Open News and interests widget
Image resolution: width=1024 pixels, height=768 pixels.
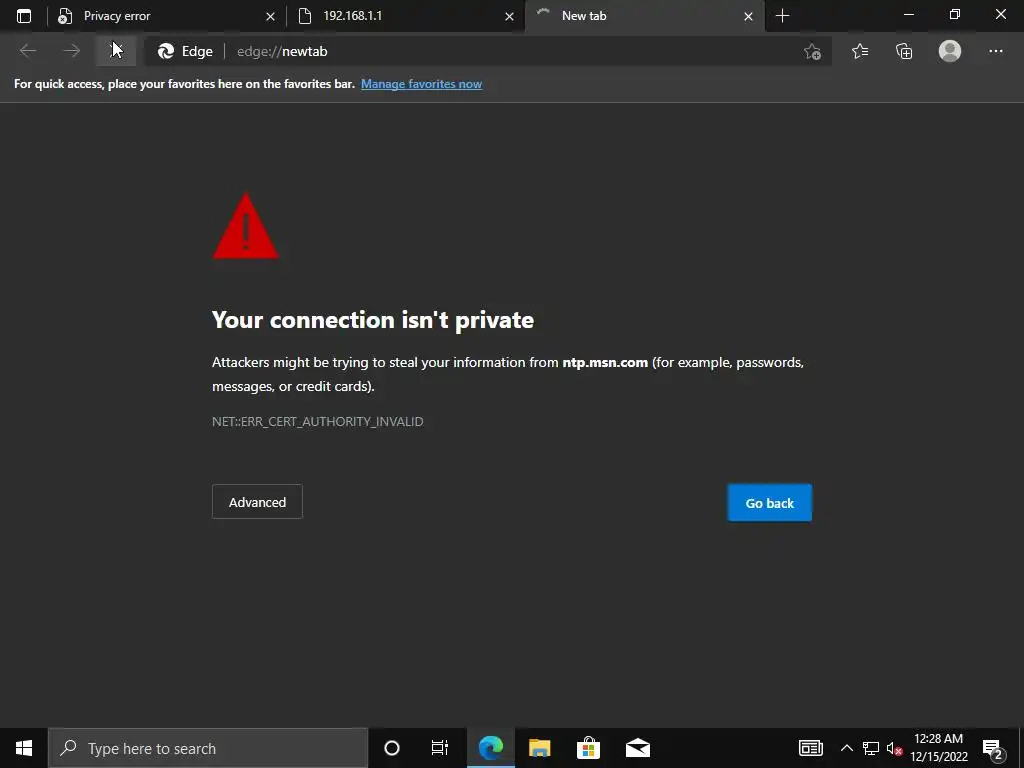[x=810, y=748]
